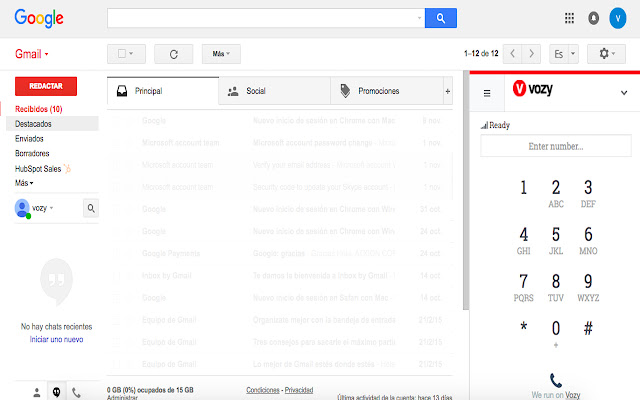Expand the input language dropdown arrow
This screenshot has height=400, width=640.
[x=573, y=54]
